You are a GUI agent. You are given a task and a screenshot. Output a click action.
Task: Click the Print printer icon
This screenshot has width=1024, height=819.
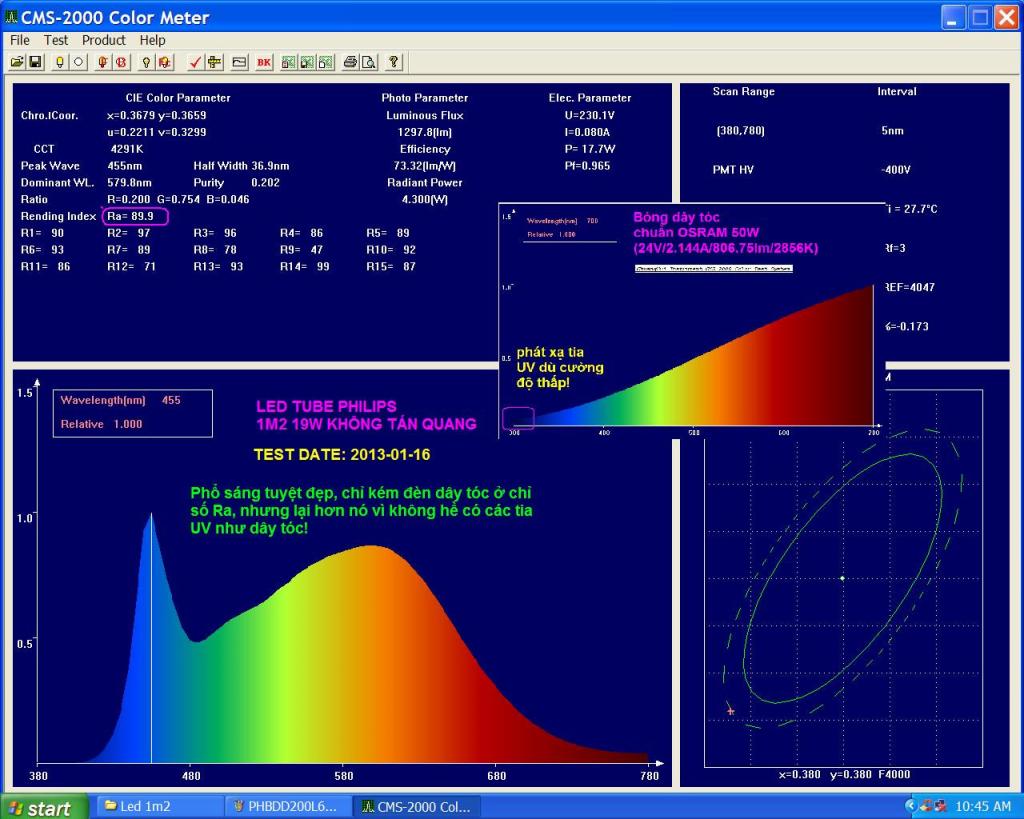point(351,62)
